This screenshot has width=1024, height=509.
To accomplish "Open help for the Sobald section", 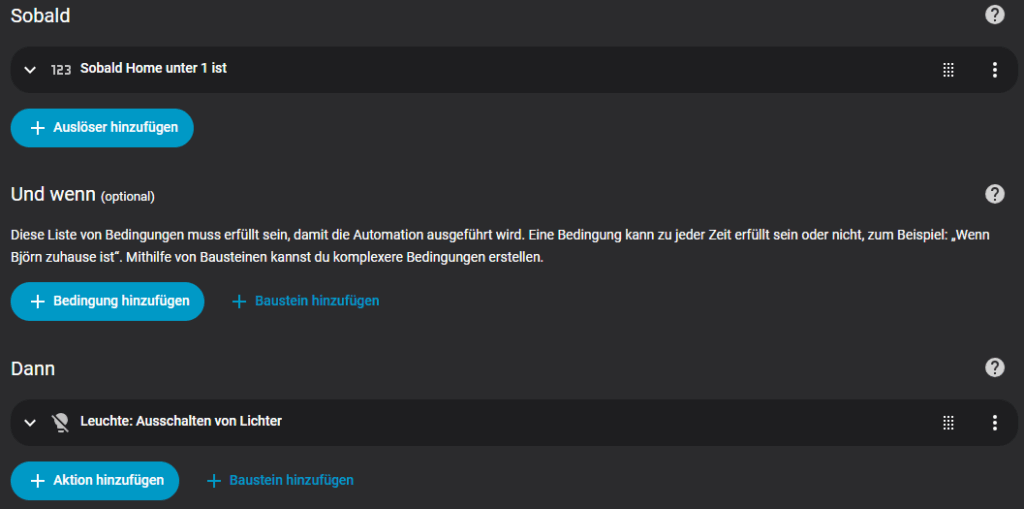I will click(x=994, y=14).
